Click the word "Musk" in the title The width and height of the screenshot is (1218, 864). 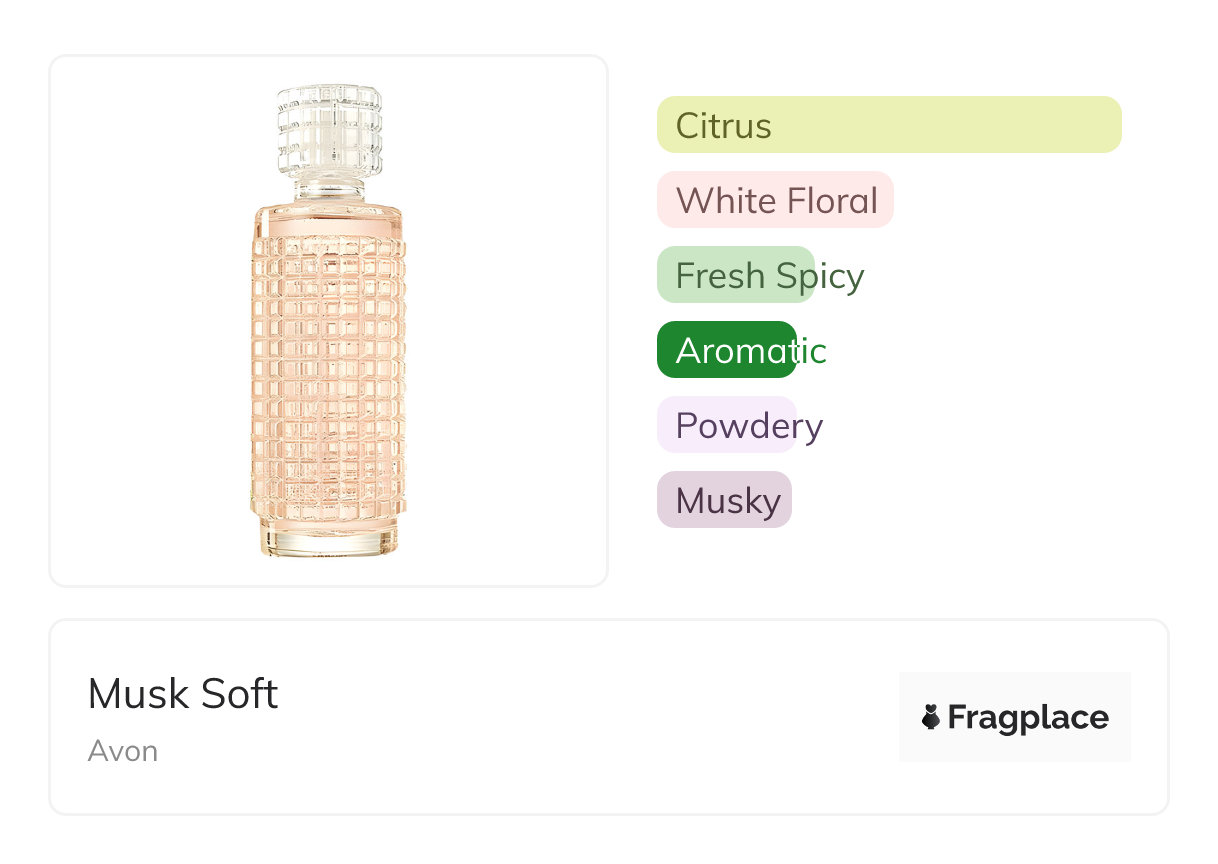point(133,693)
